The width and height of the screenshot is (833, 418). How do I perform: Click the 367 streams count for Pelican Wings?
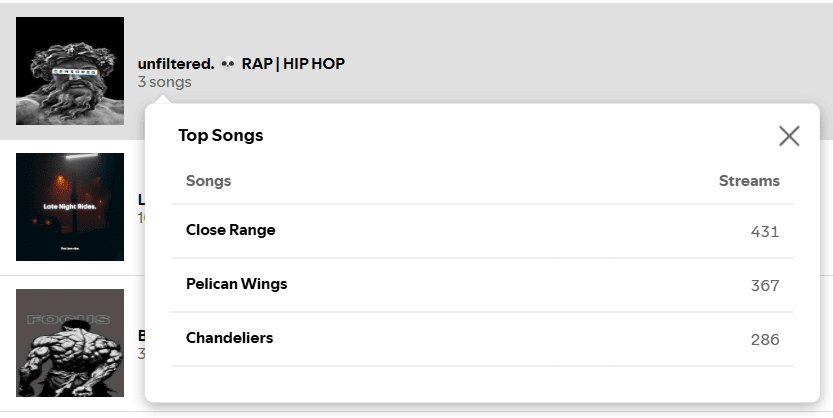[765, 286]
